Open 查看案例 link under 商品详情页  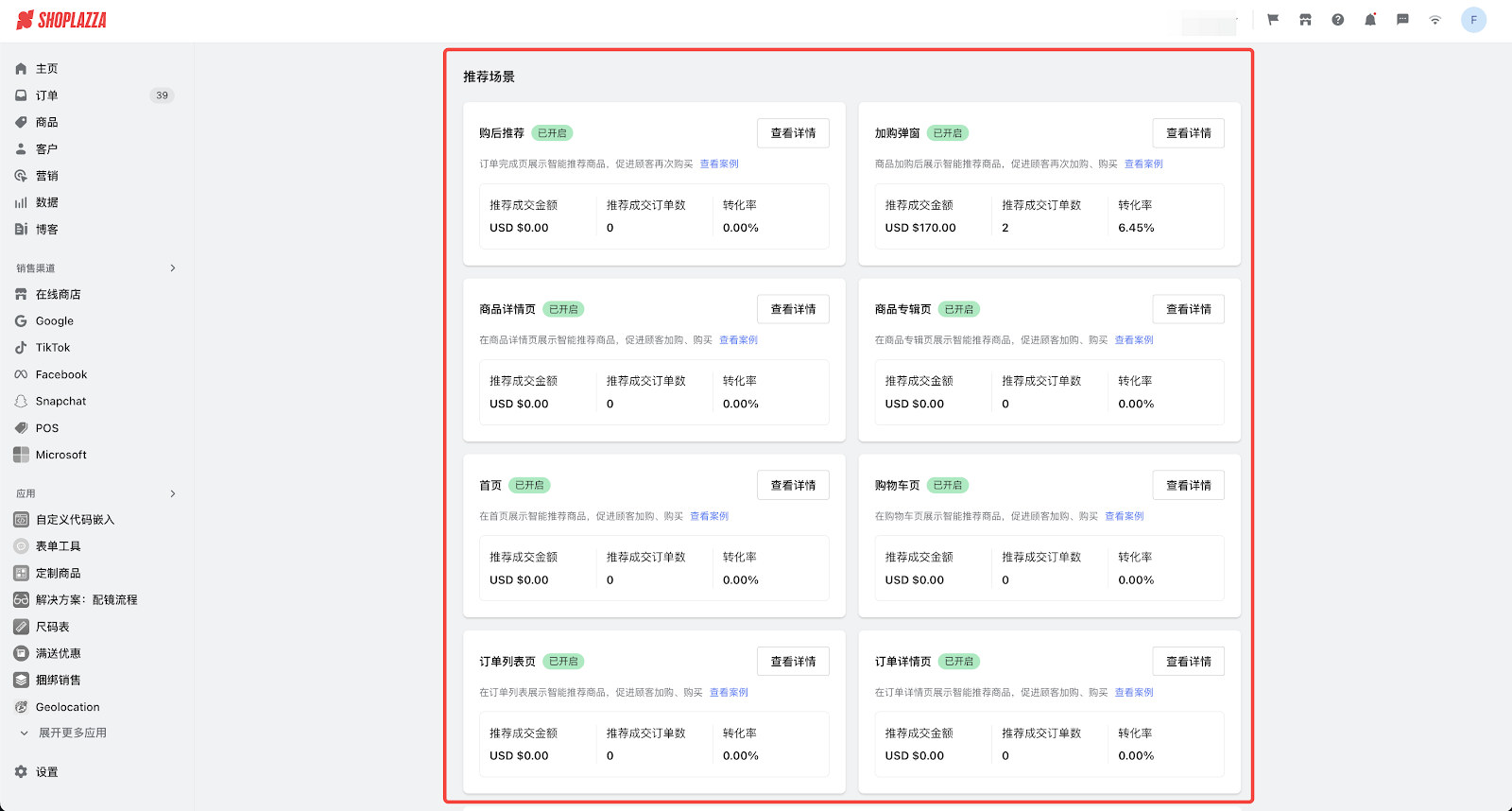(x=738, y=340)
